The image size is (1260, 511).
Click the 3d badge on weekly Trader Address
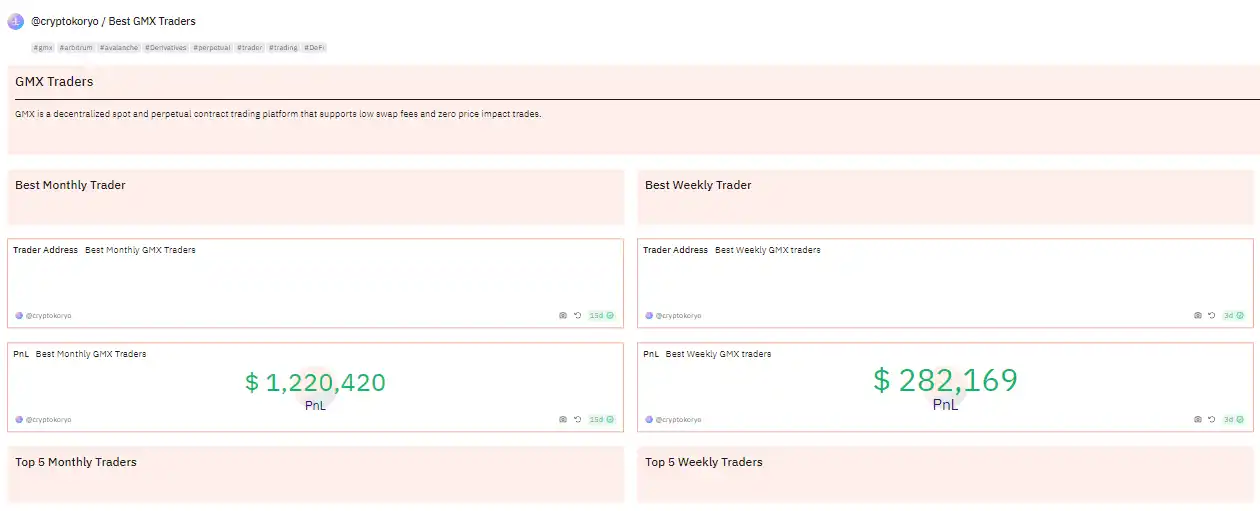click(x=1234, y=315)
